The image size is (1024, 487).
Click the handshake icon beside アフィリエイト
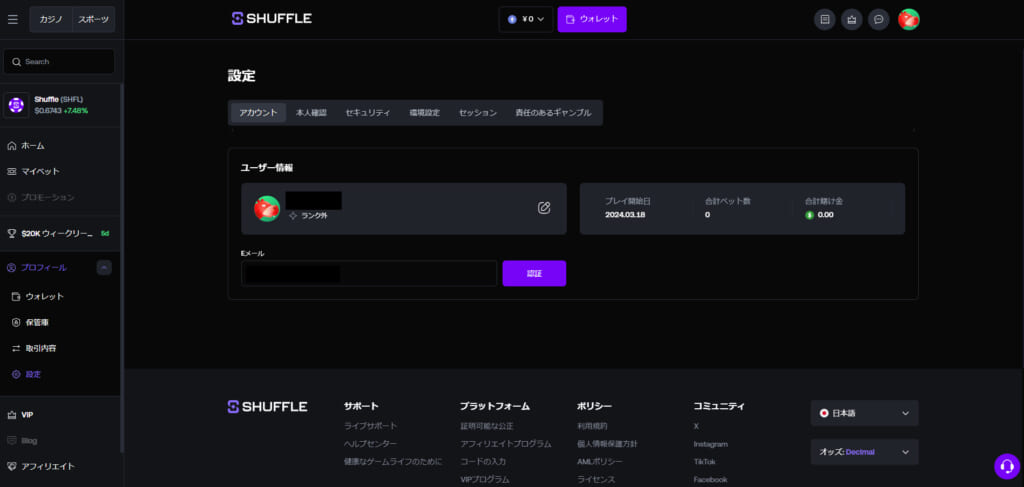(x=11, y=467)
